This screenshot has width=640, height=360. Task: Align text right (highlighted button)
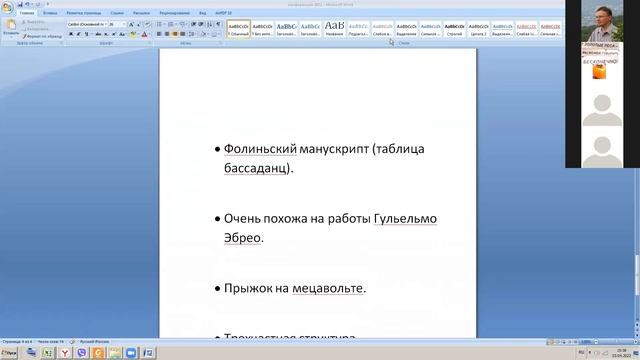(175, 34)
